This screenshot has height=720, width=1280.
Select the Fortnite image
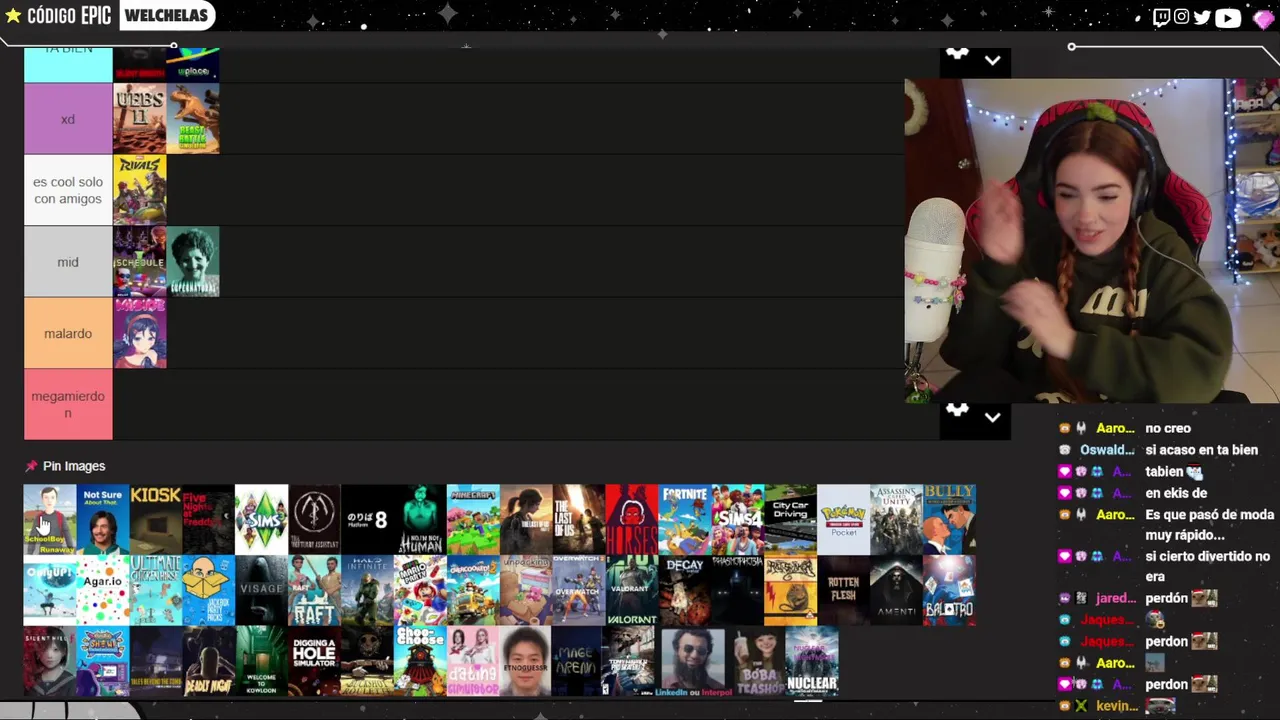[685, 519]
